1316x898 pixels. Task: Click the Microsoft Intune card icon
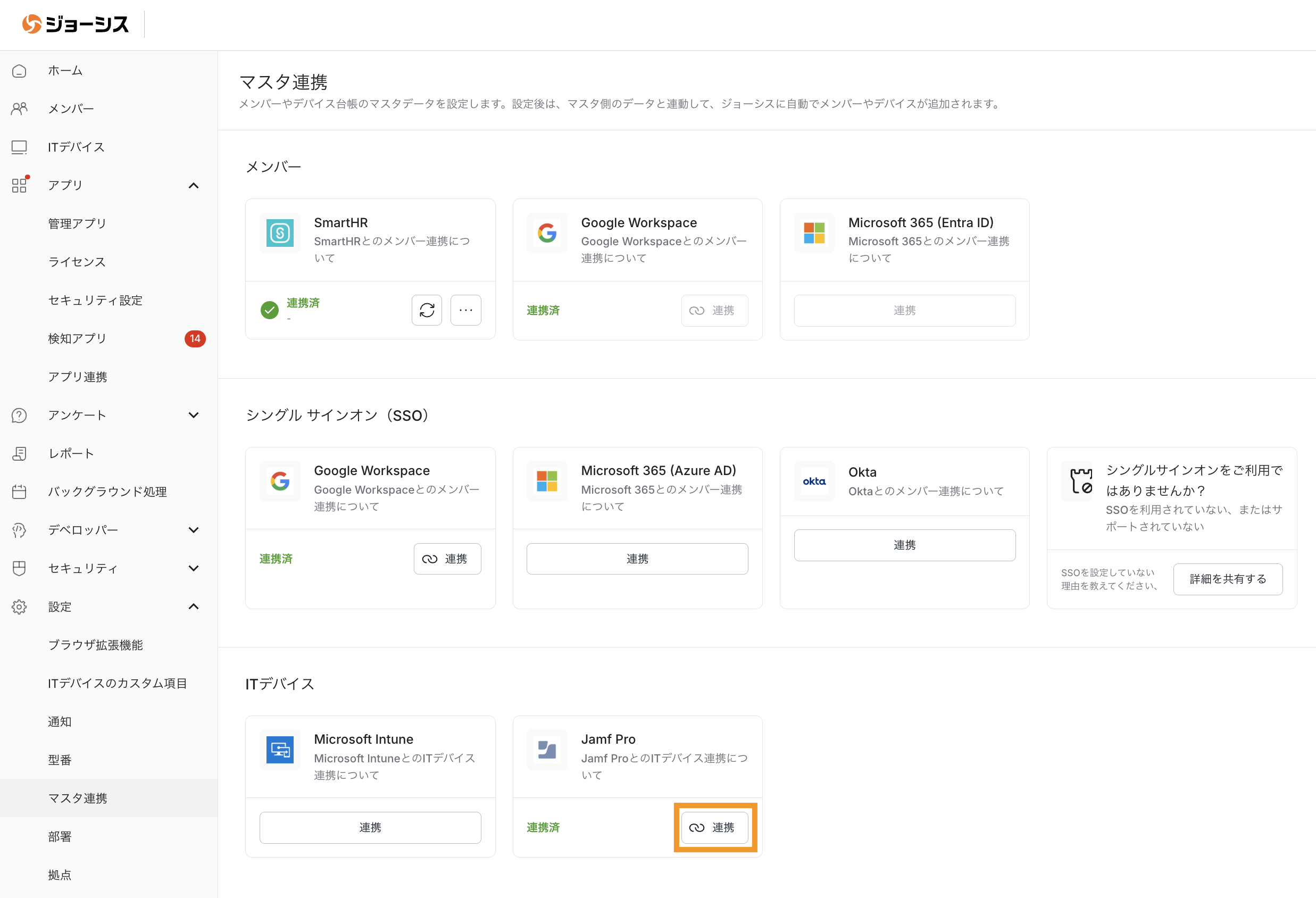coord(280,750)
